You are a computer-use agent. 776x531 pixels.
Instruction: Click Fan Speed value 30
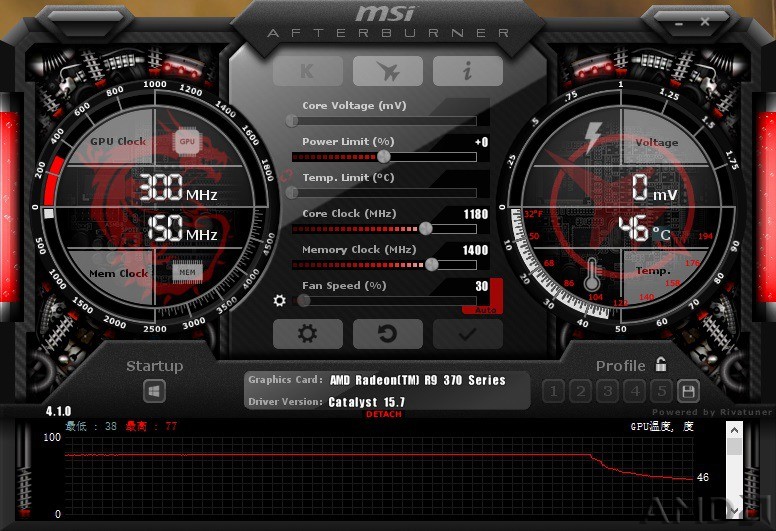click(x=482, y=286)
